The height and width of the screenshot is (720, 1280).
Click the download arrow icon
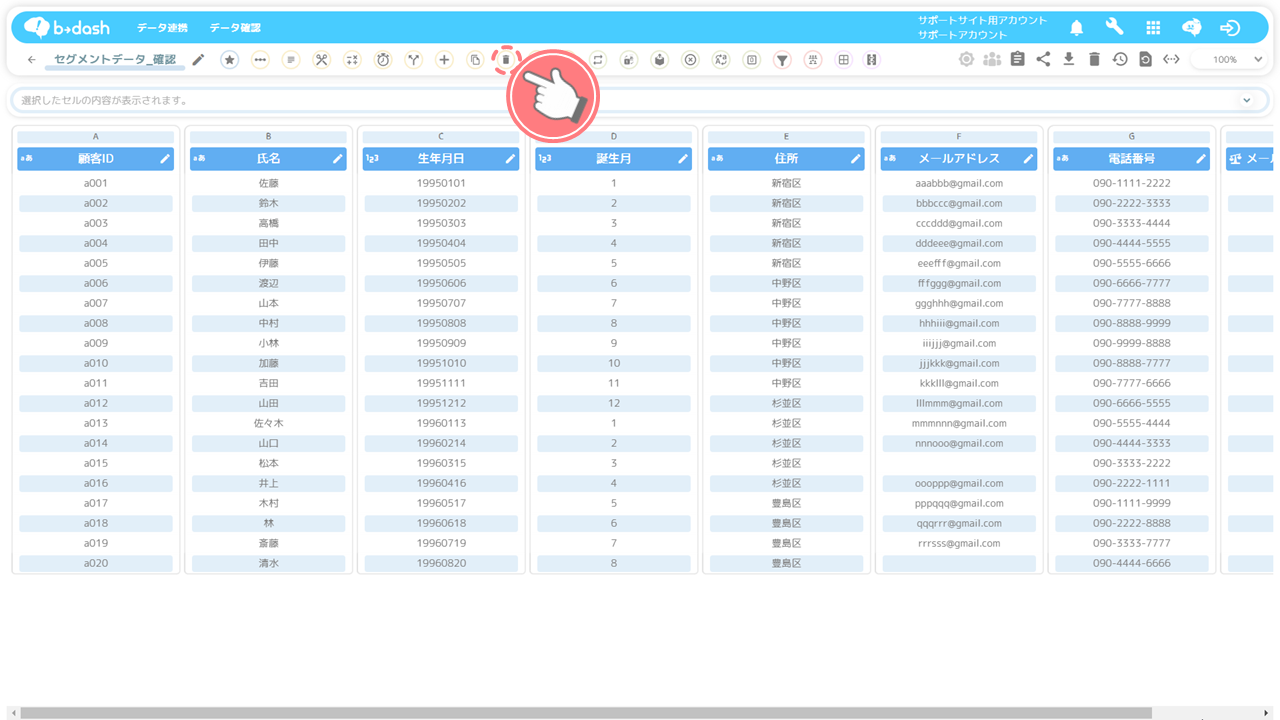click(1069, 59)
